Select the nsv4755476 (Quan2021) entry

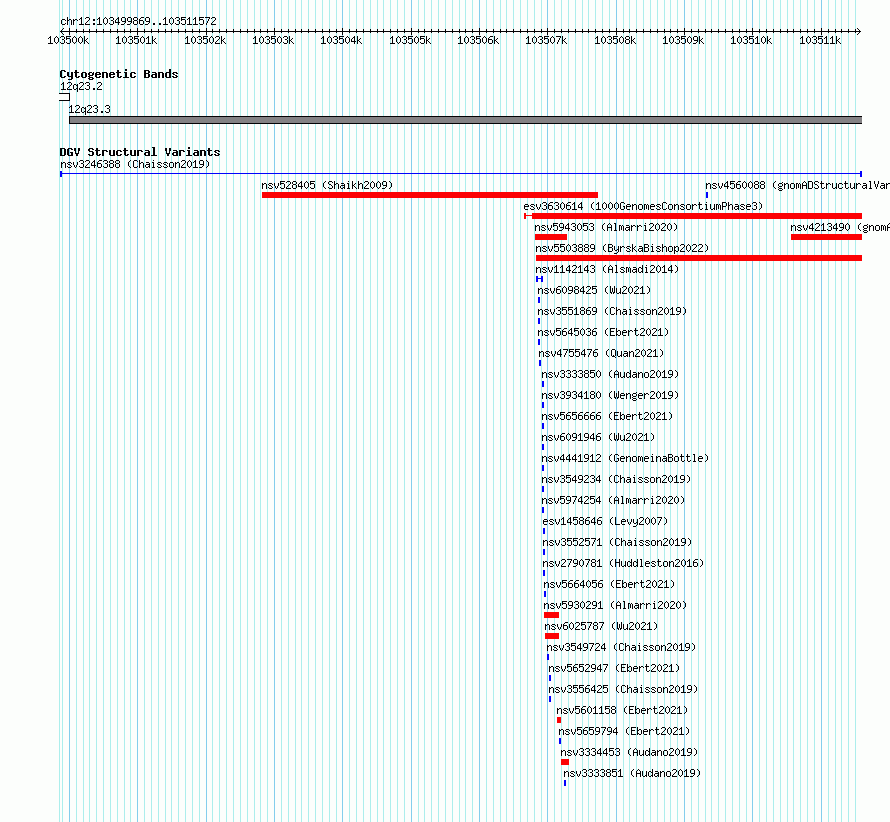click(601, 353)
